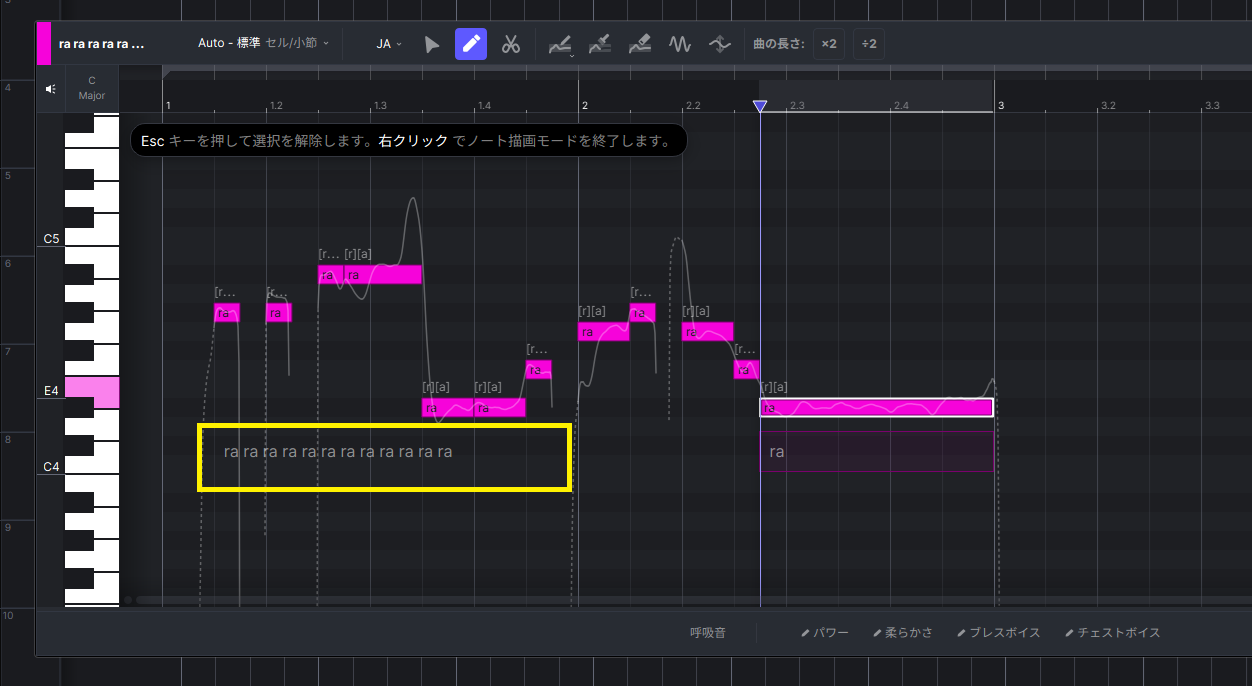This screenshot has width=1252, height=686.
Task: Click the magenta track color swatch
Action: (x=44, y=44)
